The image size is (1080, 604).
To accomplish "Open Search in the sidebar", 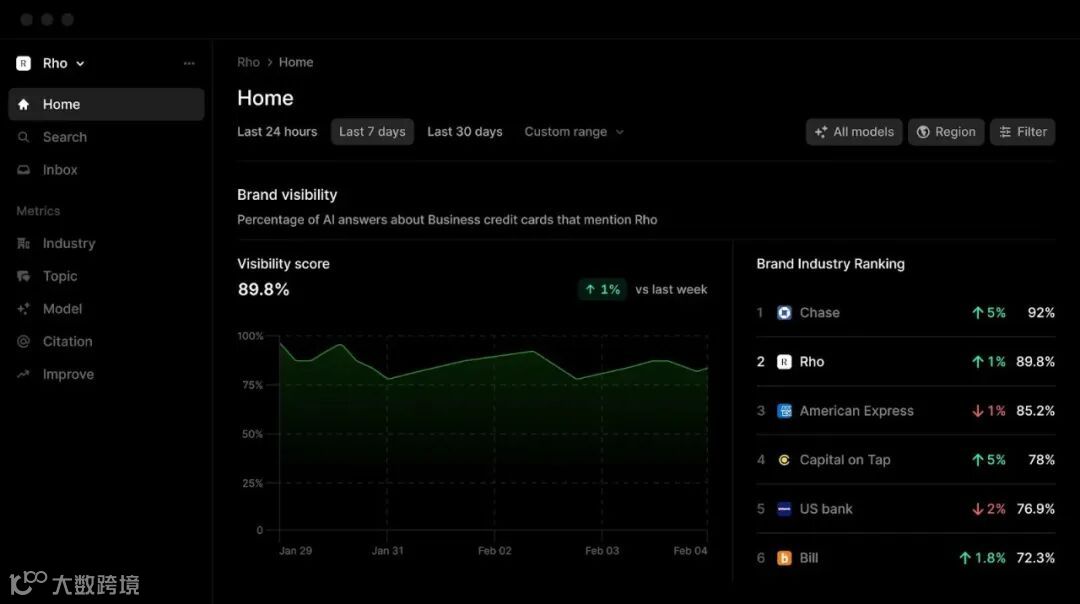I will coord(106,137).
